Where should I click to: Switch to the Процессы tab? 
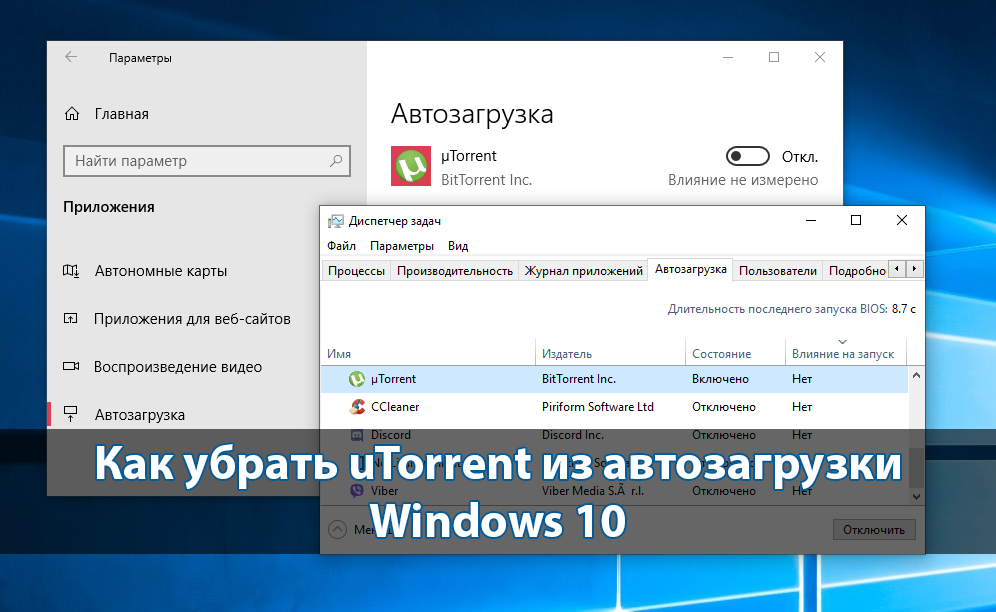[x=356, y=271]
